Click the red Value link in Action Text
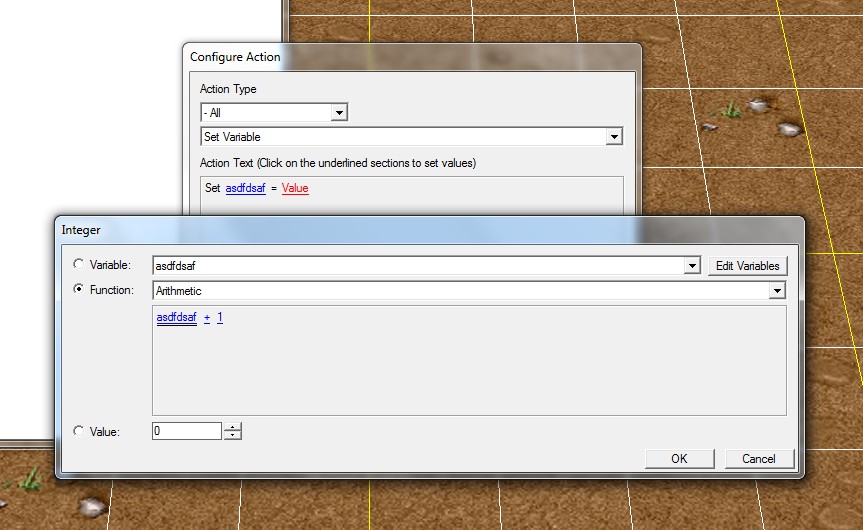The width and height of the screenshot is (863, 530). click(x=295, y=188)
